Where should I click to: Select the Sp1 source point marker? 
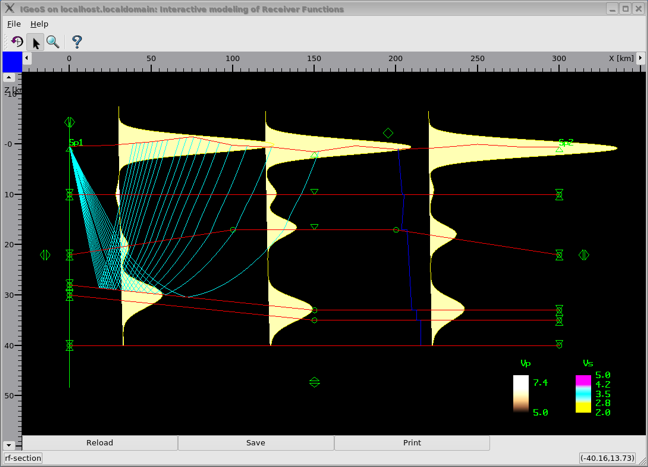(70, 149)
